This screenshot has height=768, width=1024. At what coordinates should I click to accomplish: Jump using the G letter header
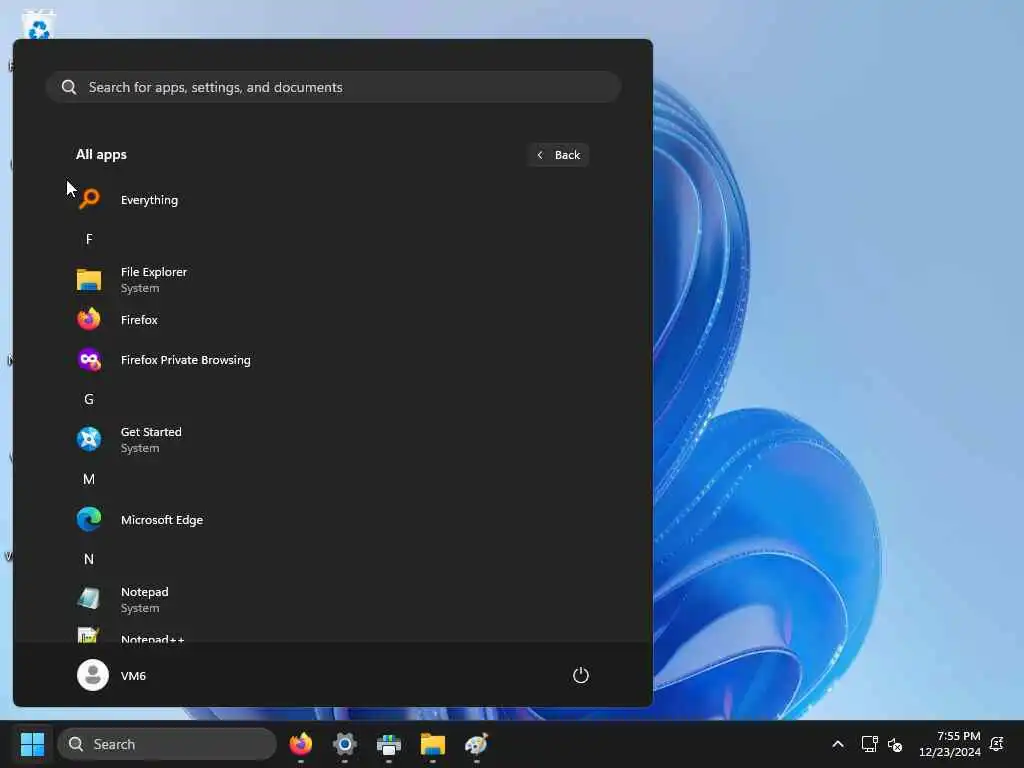pyautogui.click(x=89, y=400)
